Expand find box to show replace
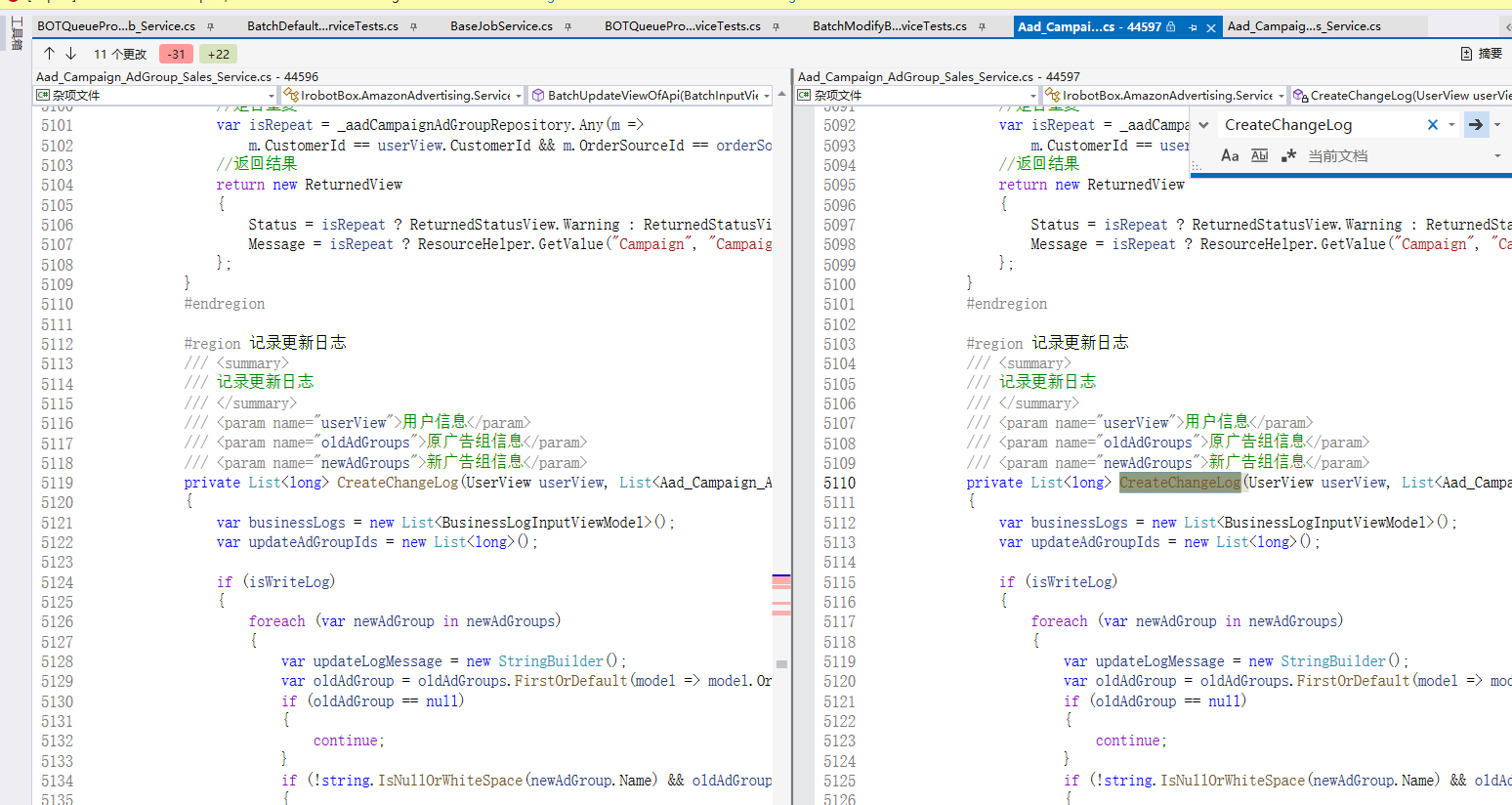 1203,125
